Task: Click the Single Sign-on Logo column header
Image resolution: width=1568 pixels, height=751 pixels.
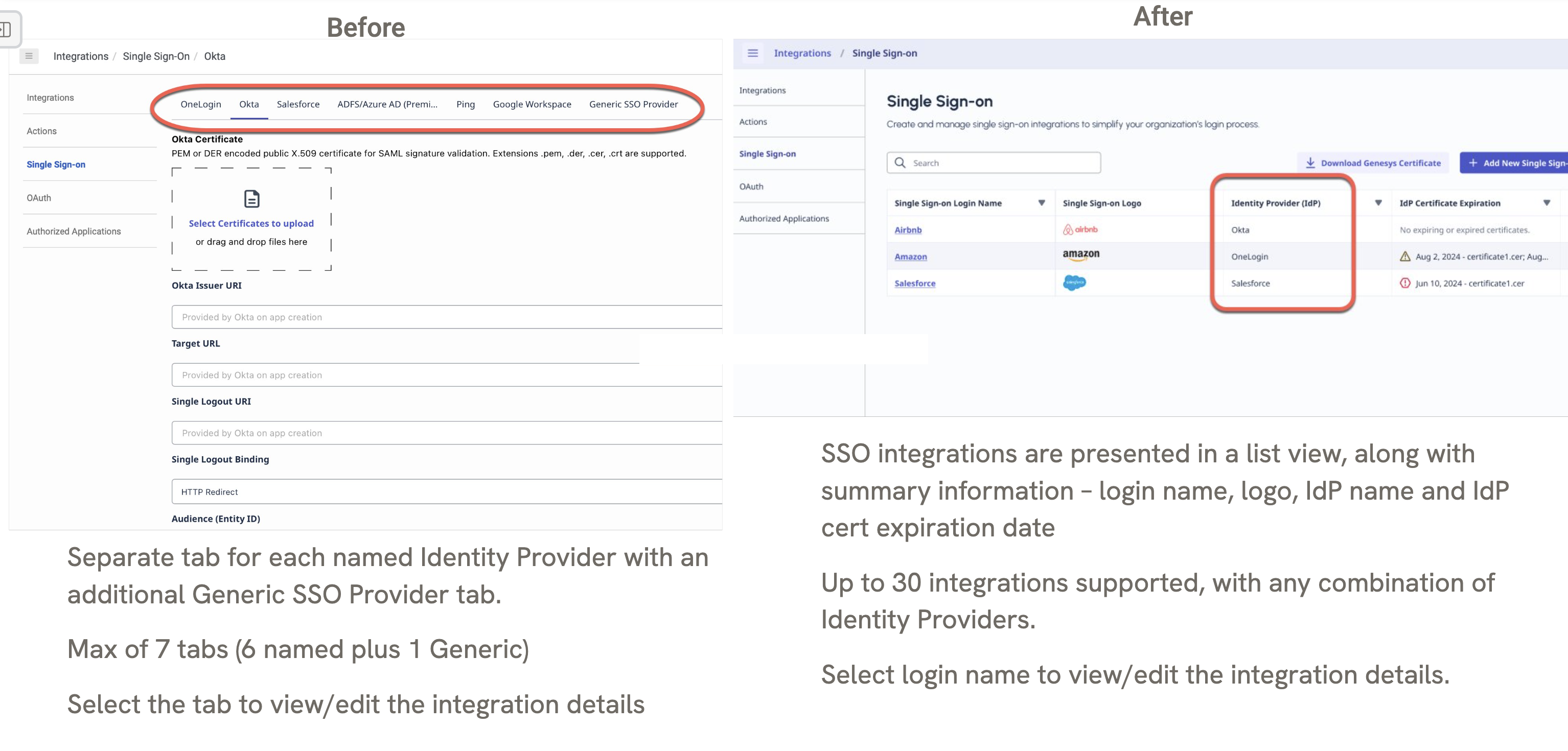Action: coord(1102,203)
